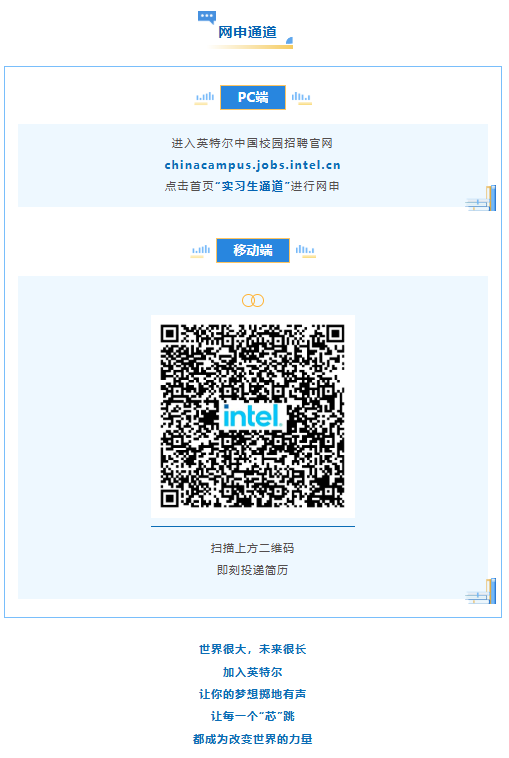Click the bar graphic right of PC端
The width and height of the screenshot is (509, 758).
click(301, 98)
